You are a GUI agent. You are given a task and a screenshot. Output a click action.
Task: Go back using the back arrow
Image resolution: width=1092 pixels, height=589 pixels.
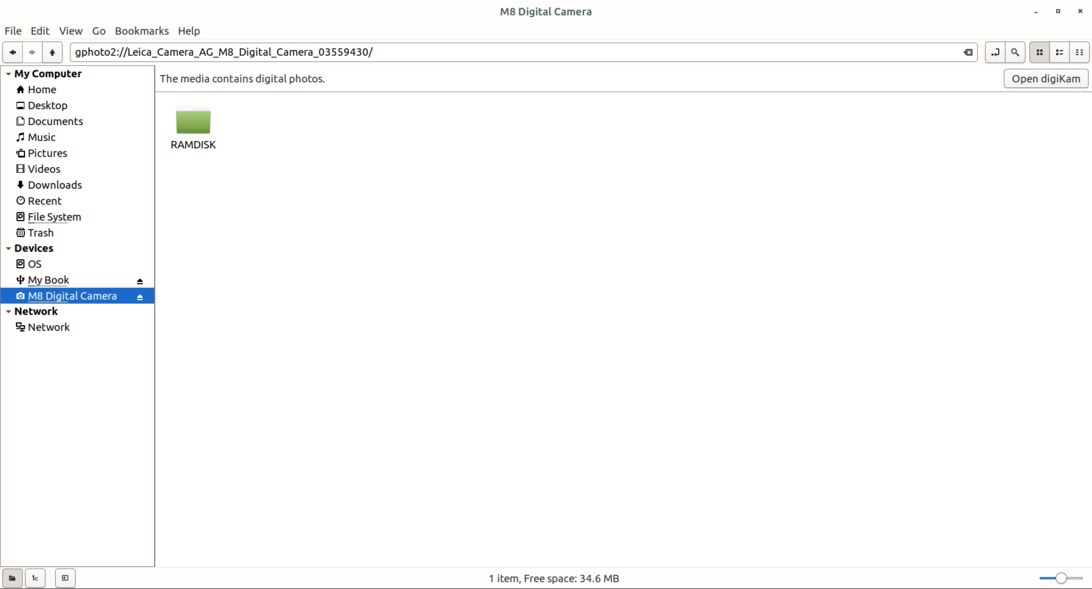click(x=12, y=52)
